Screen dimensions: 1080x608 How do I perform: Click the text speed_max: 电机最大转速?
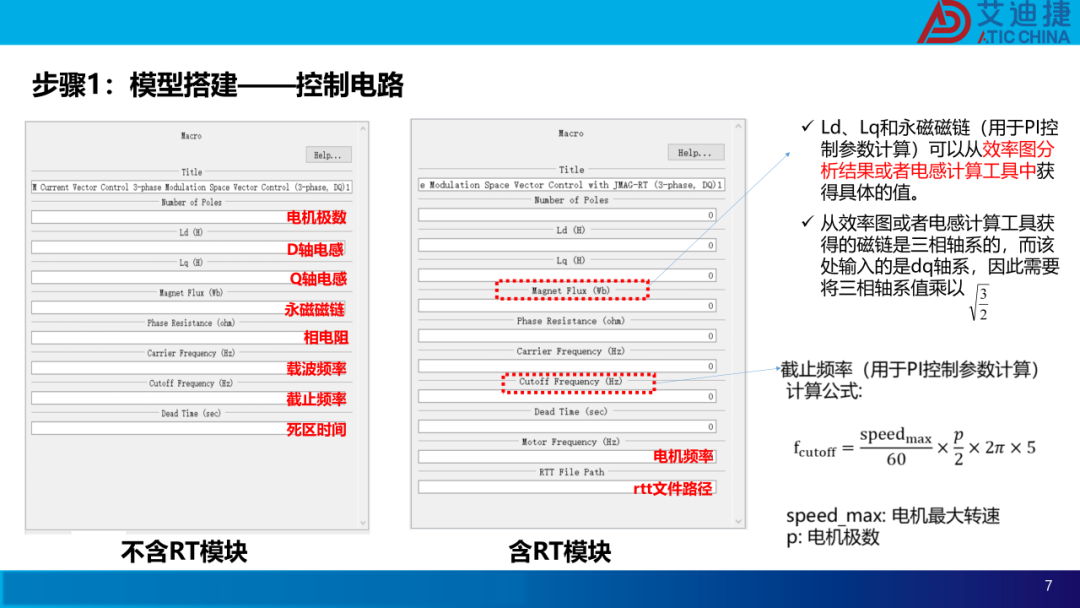pos(893,515)
